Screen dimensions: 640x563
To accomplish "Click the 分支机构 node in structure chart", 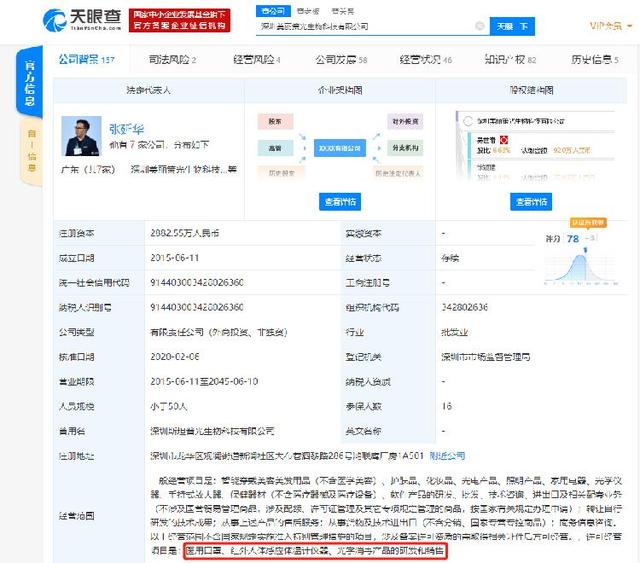I will tap(405, 148).
